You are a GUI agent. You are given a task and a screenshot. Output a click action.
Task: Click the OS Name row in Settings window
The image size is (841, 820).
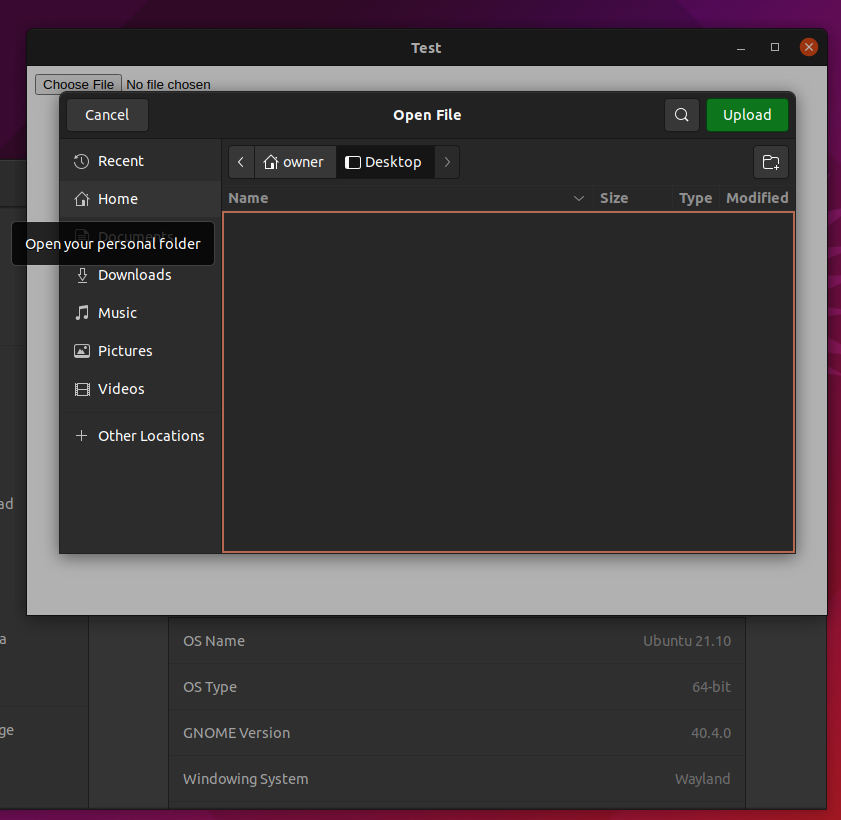coord(456,641)
